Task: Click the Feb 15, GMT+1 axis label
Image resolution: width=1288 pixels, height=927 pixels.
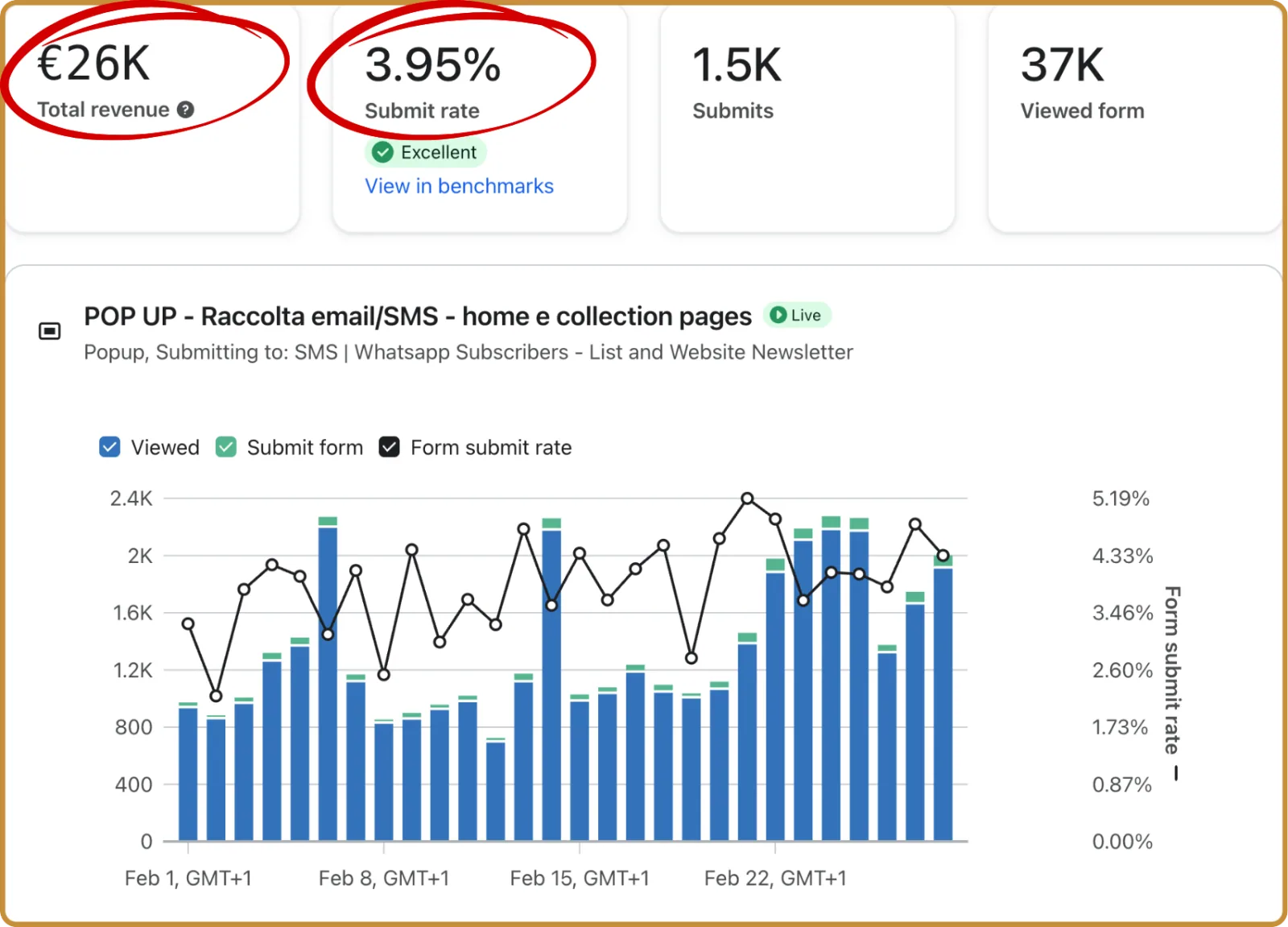Action: 580,878
